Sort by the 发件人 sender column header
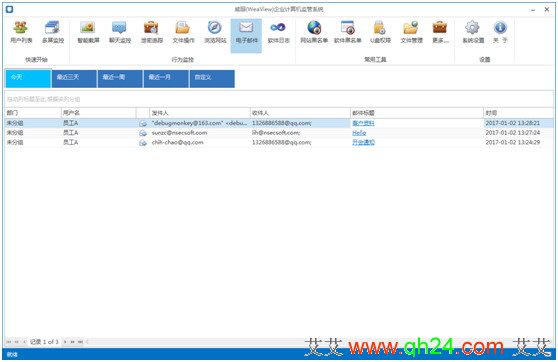 coord(200,113)
